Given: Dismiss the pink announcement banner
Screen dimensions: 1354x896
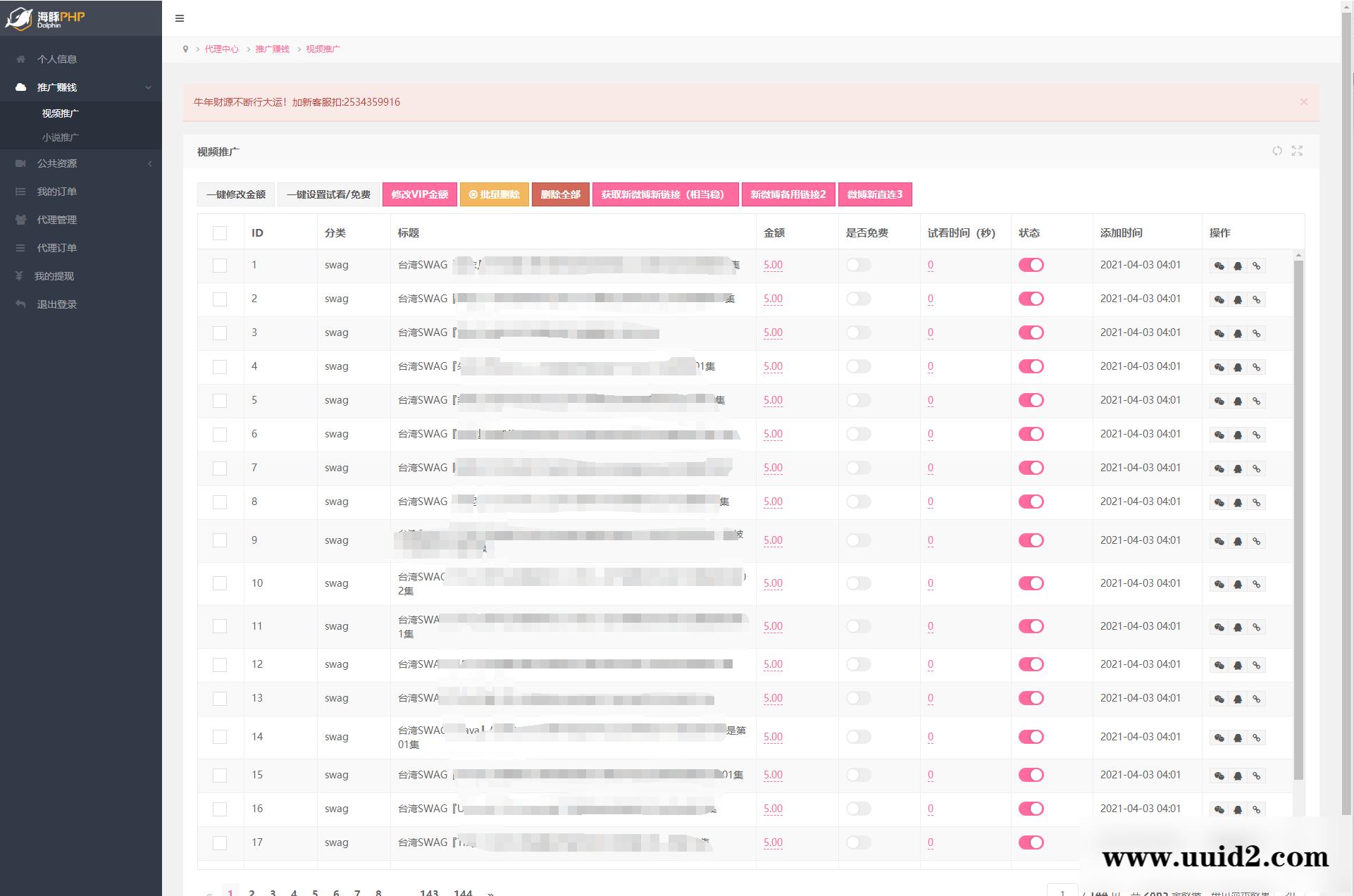Looking at the screenshot, I should [1303, 102].
